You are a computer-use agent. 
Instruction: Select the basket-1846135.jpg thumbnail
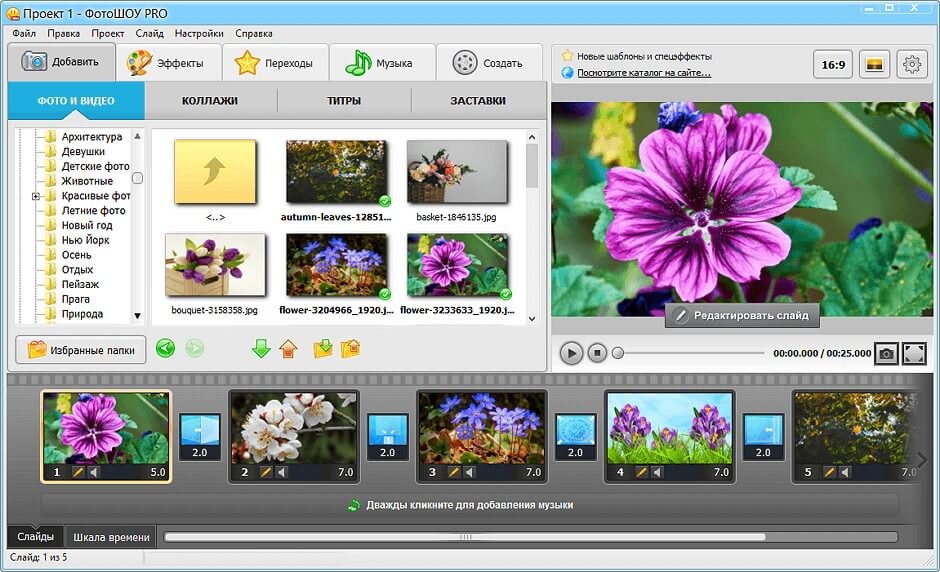pyautogui.click(x=456, y=172)
